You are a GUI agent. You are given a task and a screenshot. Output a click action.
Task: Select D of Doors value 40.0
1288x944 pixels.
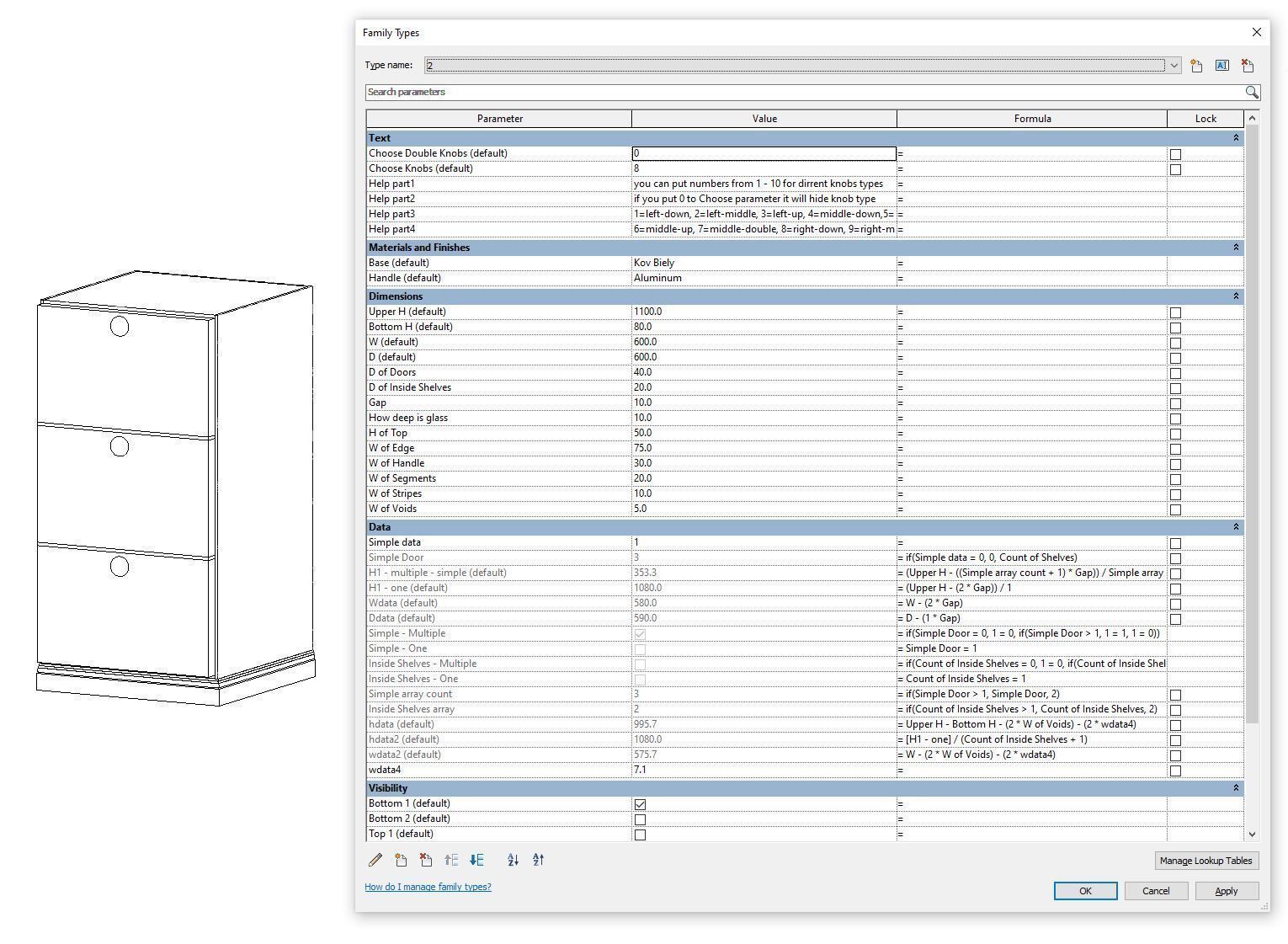764,372
